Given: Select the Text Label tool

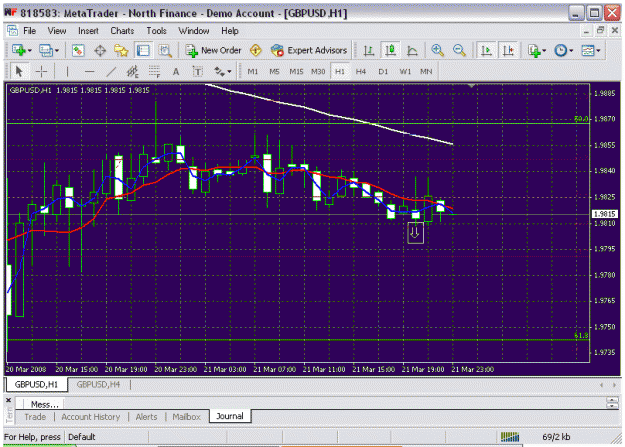Looking at the screenshot, I should point(198,72).
